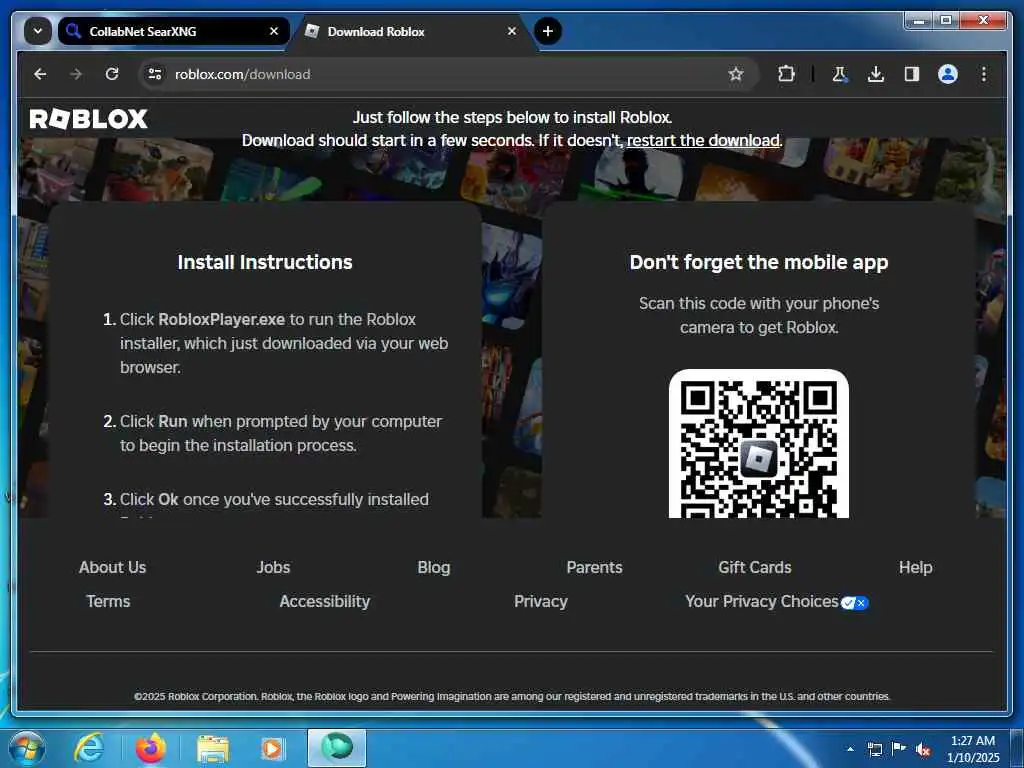The width and height of the screenshot is (1024, 768).
Task: Click the muted volume tray icon
Action: coord(923,750)
